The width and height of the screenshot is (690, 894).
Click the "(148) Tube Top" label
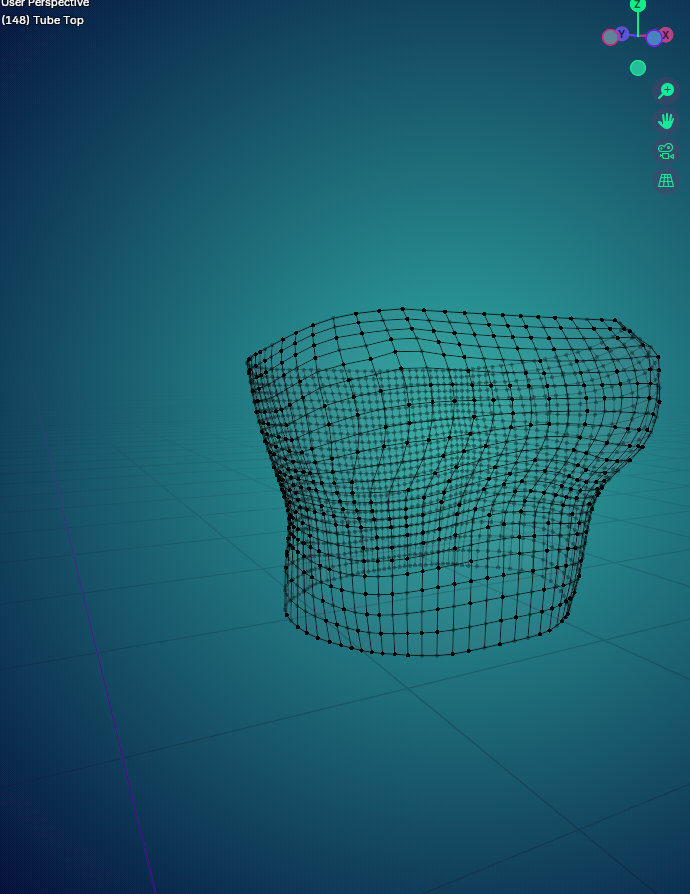42,20
